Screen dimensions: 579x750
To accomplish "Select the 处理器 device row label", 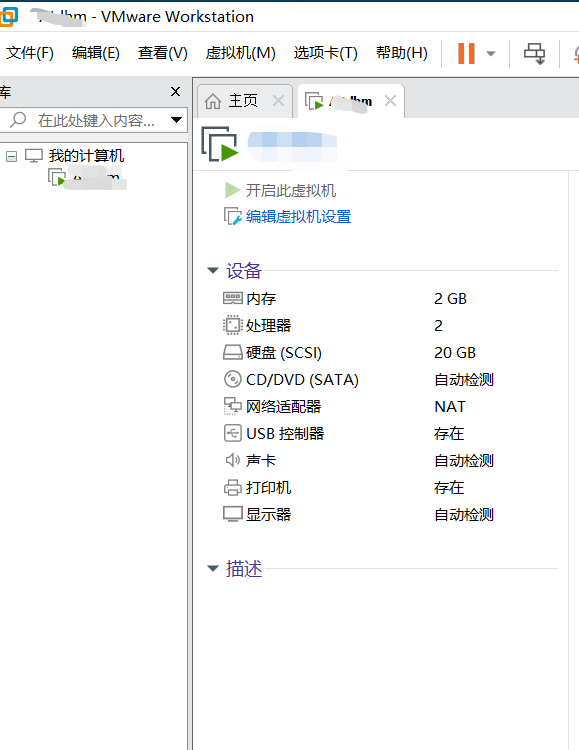I will coord(268,325).
